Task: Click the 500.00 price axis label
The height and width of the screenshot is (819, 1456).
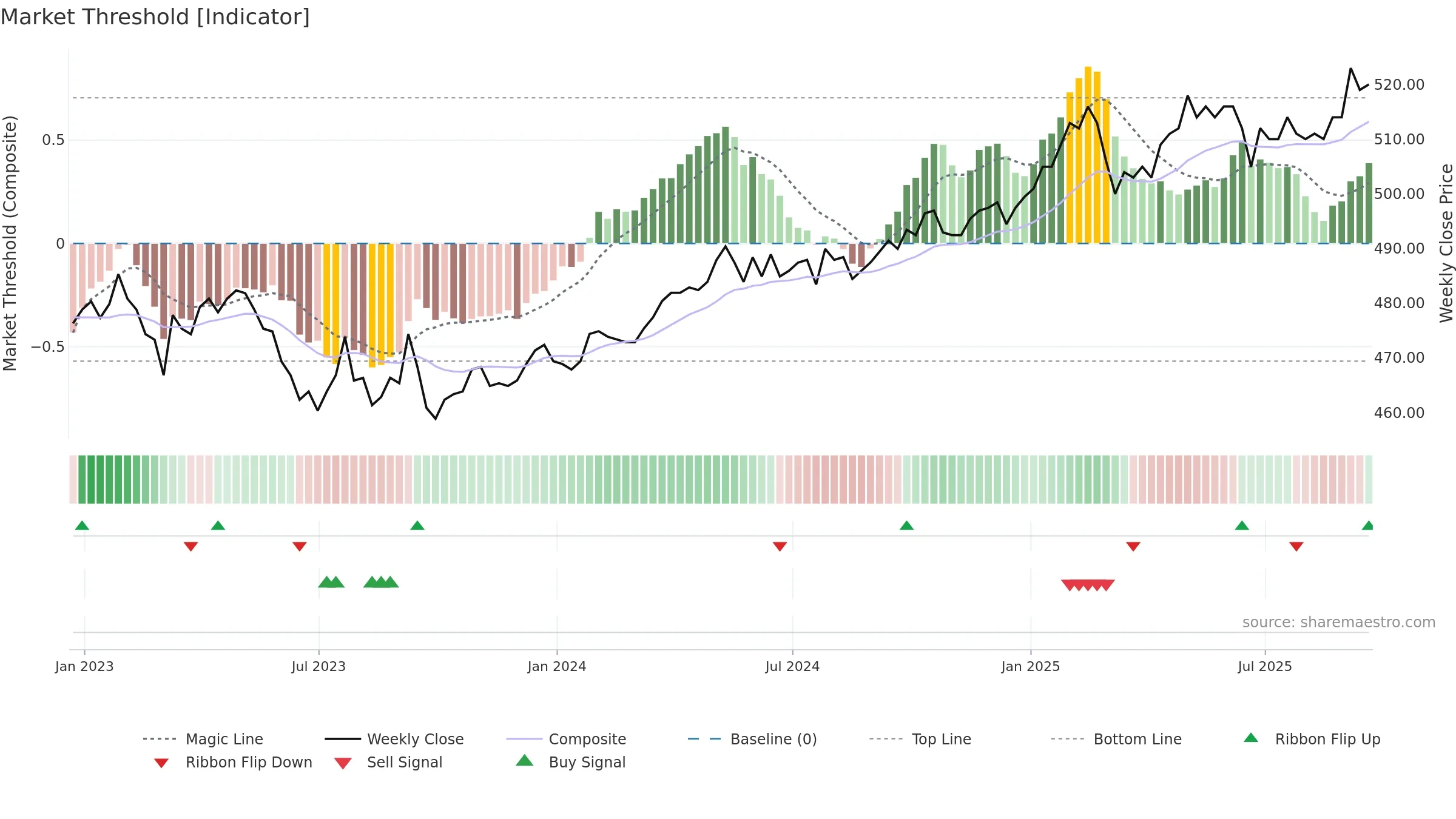Action: [1399, 194]
